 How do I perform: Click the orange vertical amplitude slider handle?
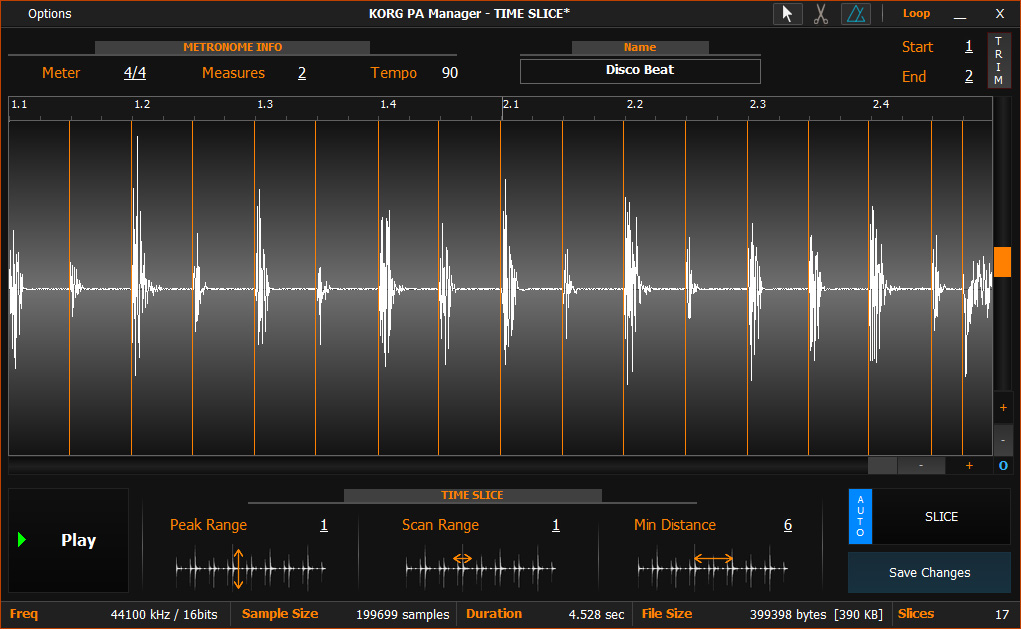[x=1002, y=262]
